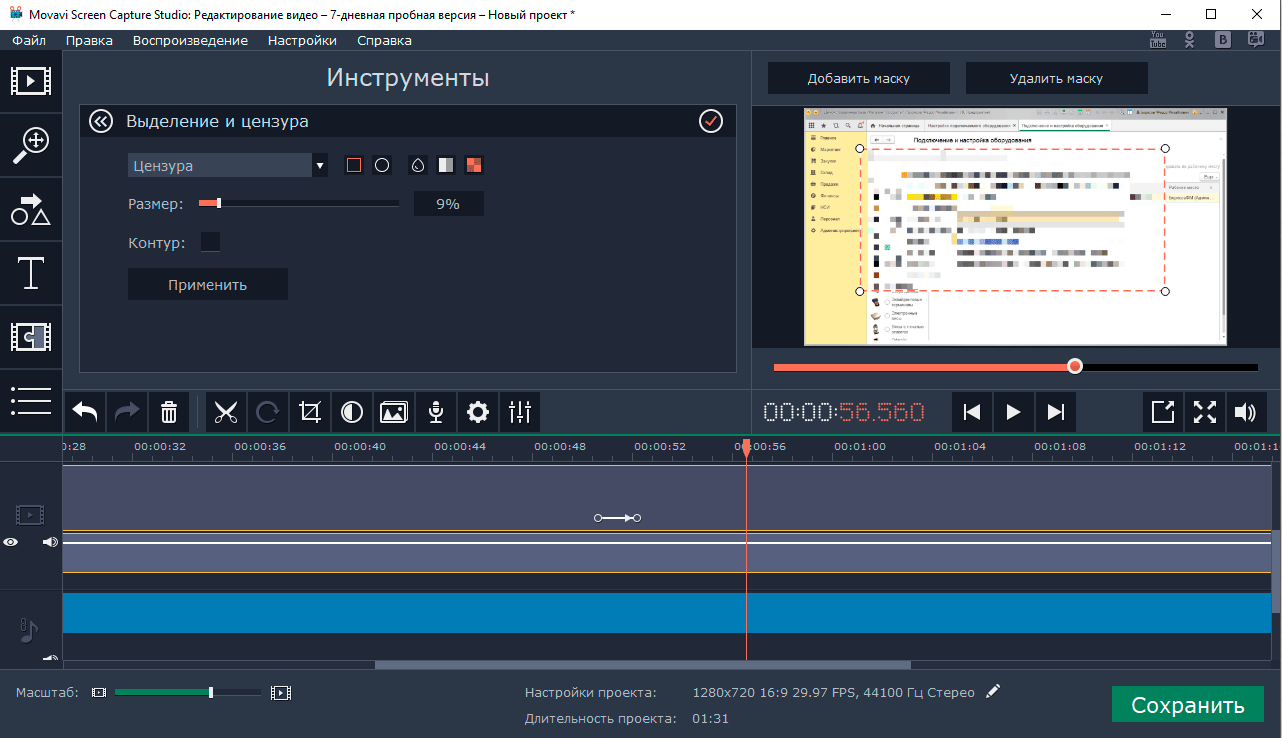Image resolution: width=1282 pixels, height=738 pixels.
Task: Click the undo arrow in toolbar
Action: [x=86, y=411]
